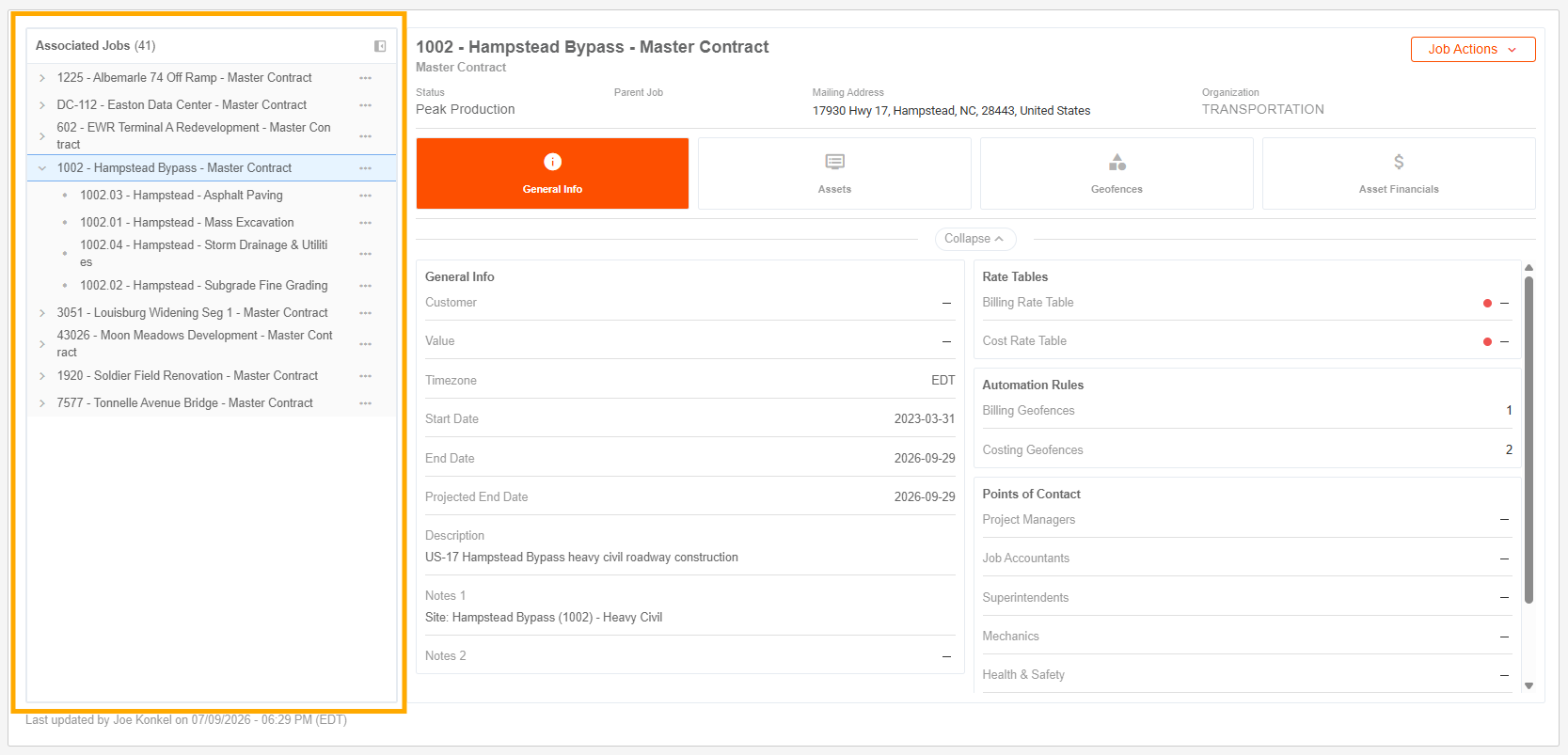
Task: Expand 1225 - Albemarle 74 Off Ramp job
Action: [42, 78]
